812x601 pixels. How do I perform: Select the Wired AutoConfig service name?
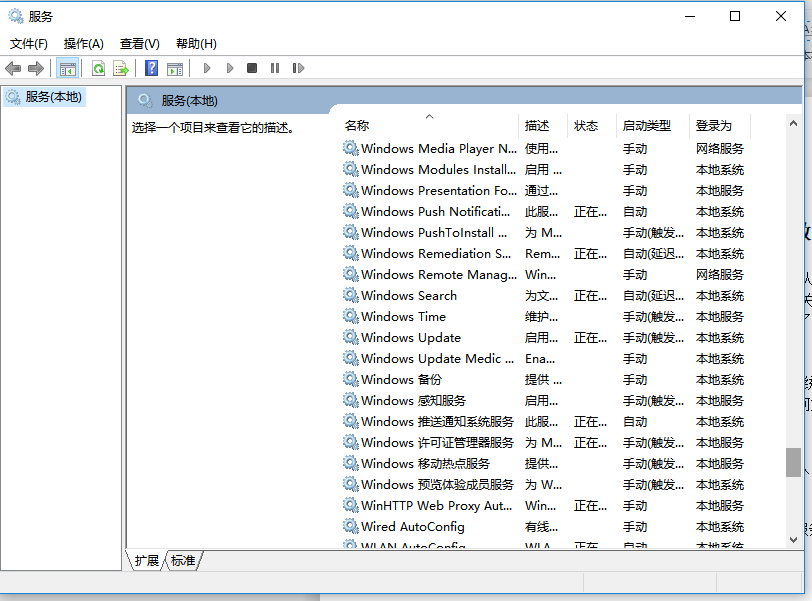click(x=413, y=526)
